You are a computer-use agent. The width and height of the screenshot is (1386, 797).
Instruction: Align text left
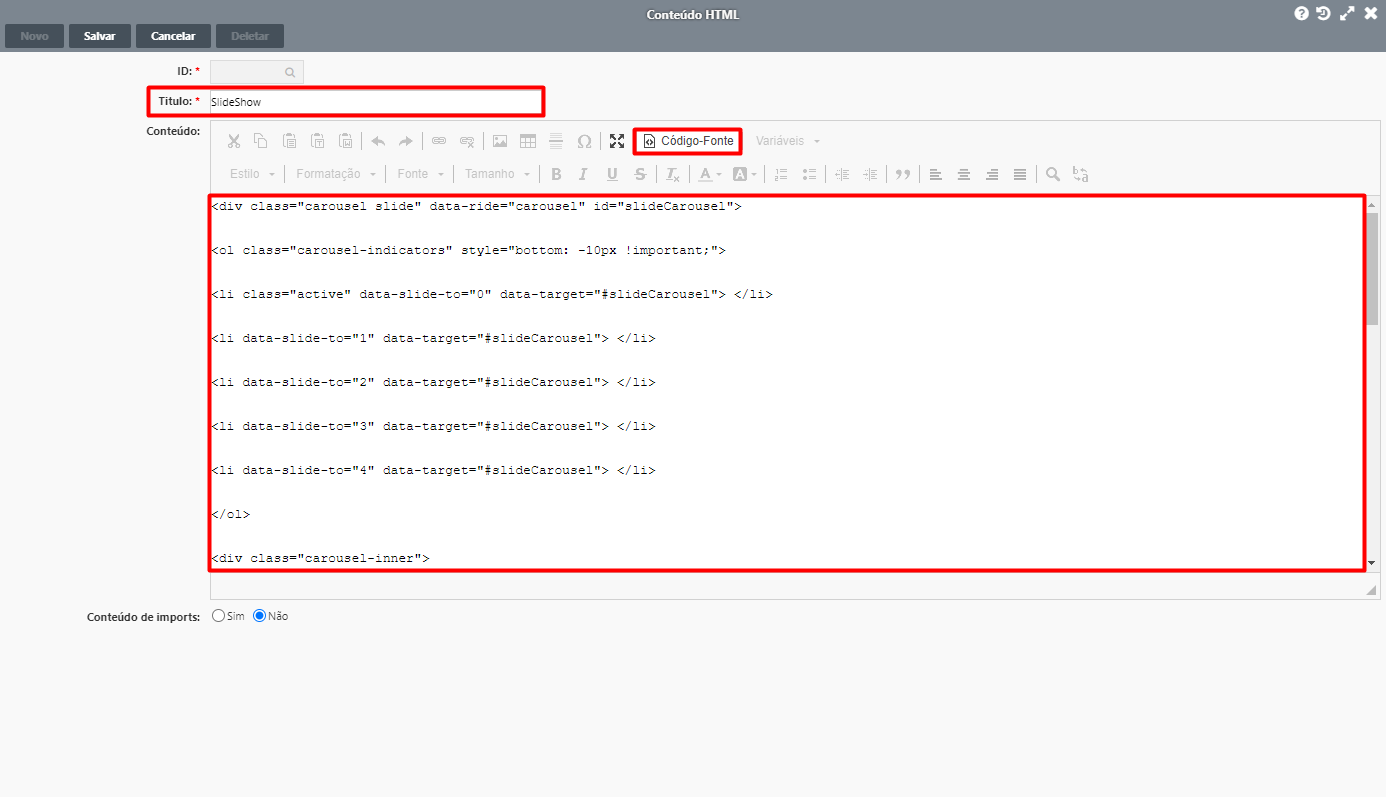coord(936,174)
